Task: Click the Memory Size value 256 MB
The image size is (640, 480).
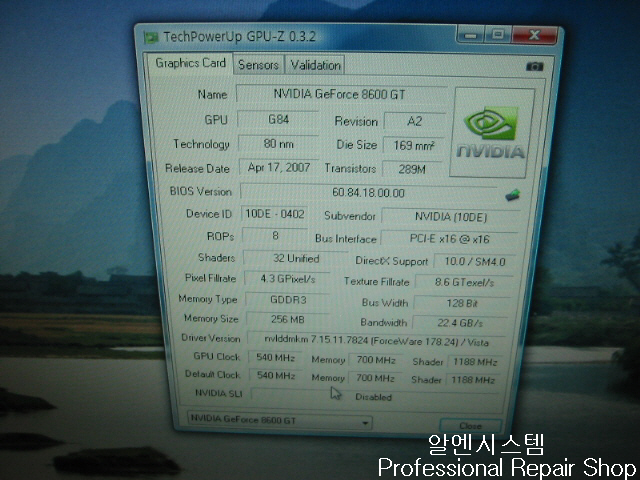Action: click(x=288, y=319)
